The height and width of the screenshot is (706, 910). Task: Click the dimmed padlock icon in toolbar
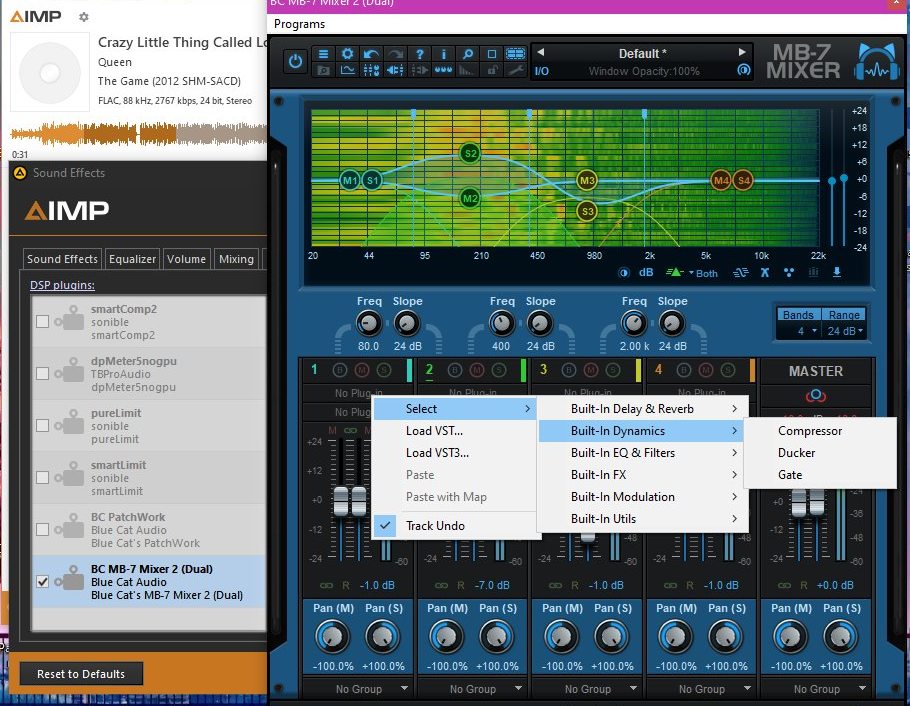point(492,70)
